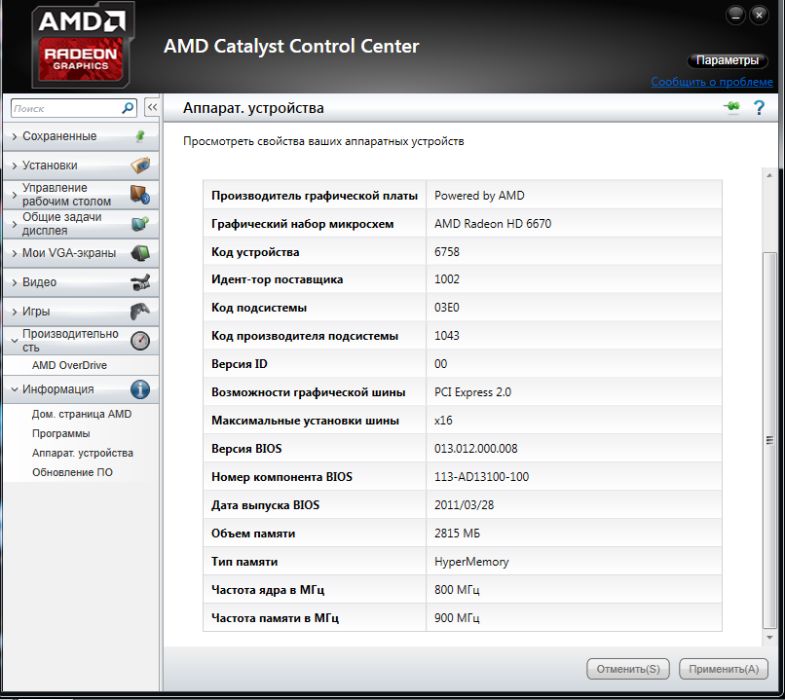Image resolution: width=785 pixels, height=700 pixels.
Task: Click the Сохраненные green pin icon
Action: tap(141, 136)
